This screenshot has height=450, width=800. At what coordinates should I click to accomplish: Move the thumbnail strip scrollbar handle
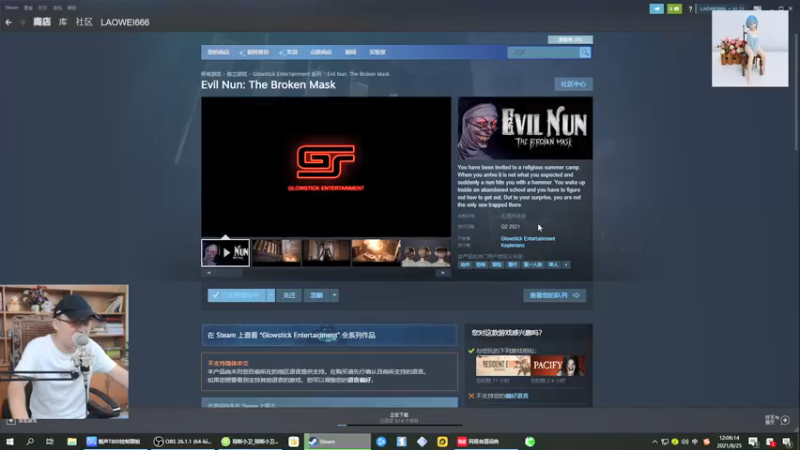coord(227,273)
